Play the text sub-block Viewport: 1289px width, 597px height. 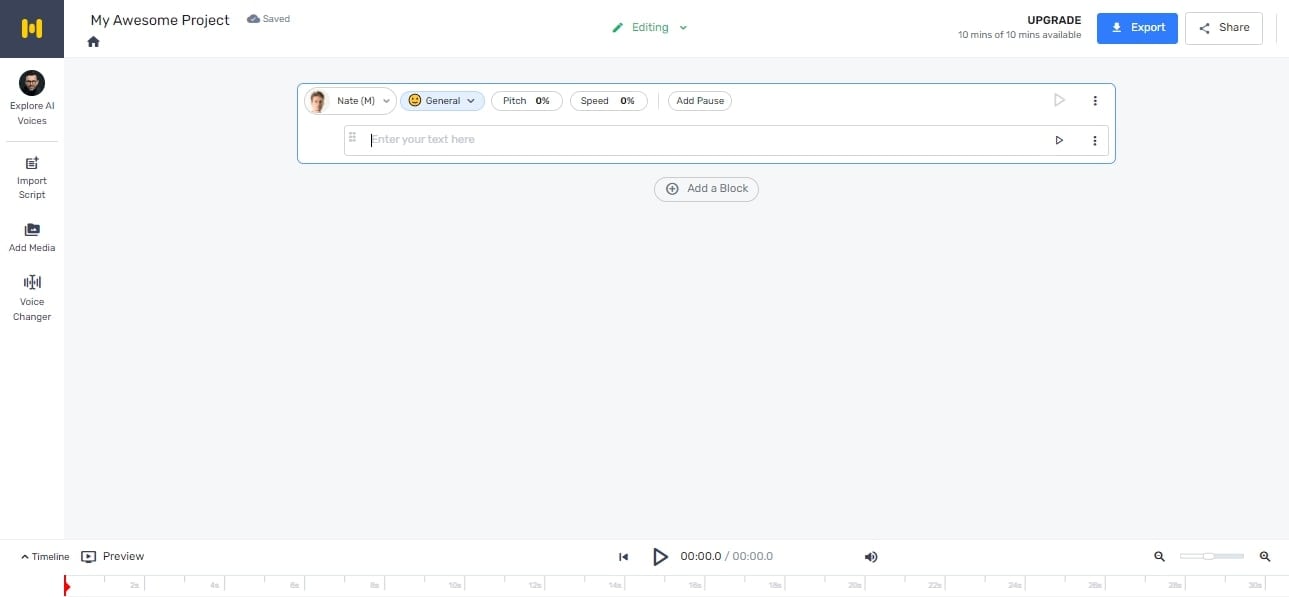pos(1059,140)
